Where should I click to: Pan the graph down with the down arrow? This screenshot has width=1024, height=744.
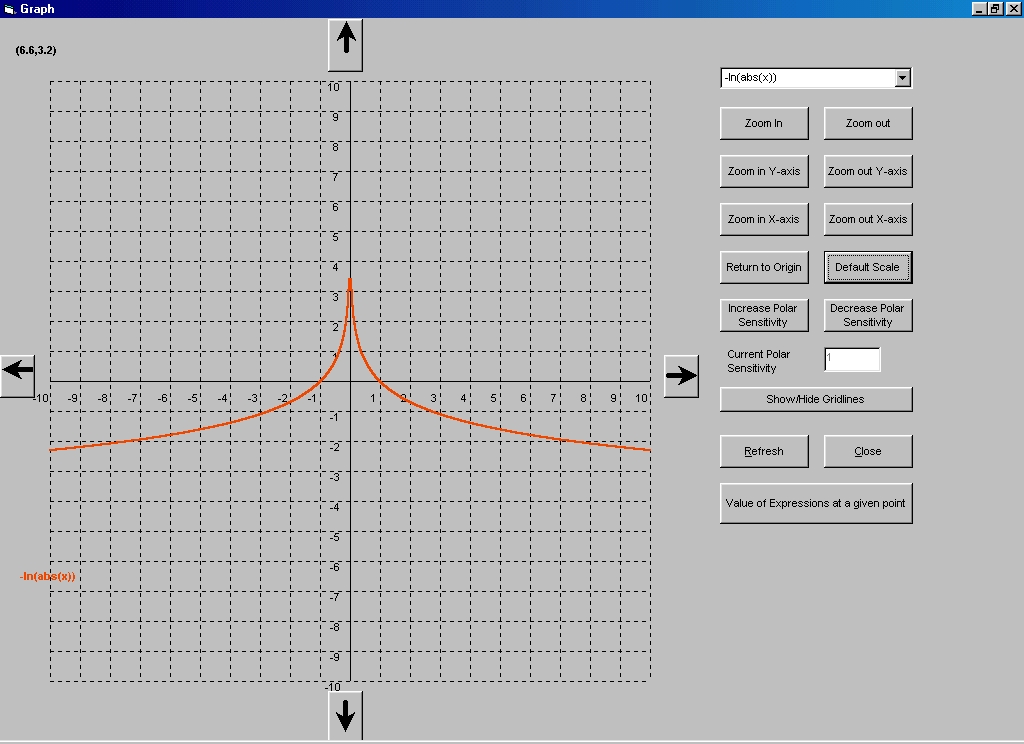(345, 715)
